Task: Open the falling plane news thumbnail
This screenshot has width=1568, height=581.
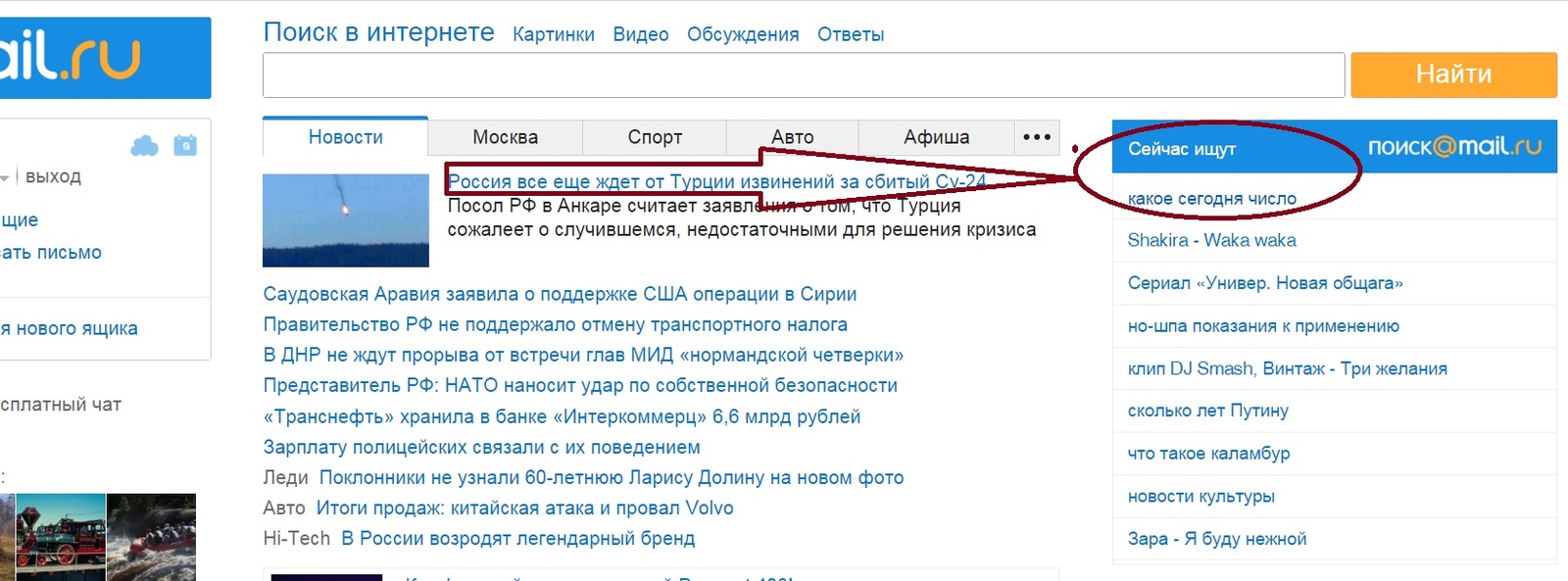Action: point(345,219)
